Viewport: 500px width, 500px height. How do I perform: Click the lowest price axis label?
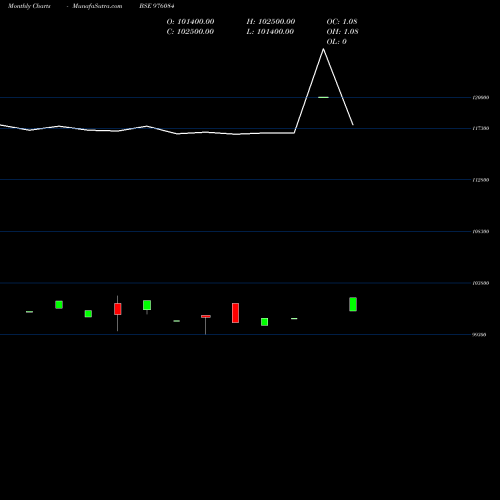coord(479,335)
